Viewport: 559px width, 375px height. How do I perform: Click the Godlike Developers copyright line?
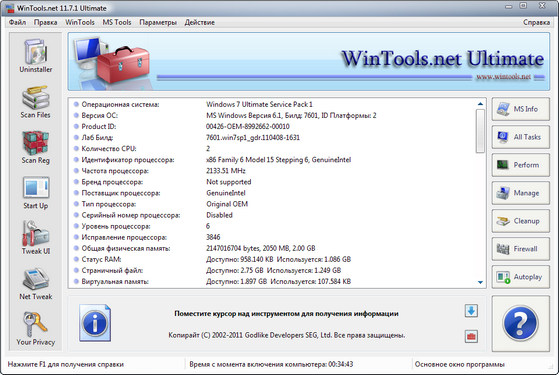coord(287,335)
